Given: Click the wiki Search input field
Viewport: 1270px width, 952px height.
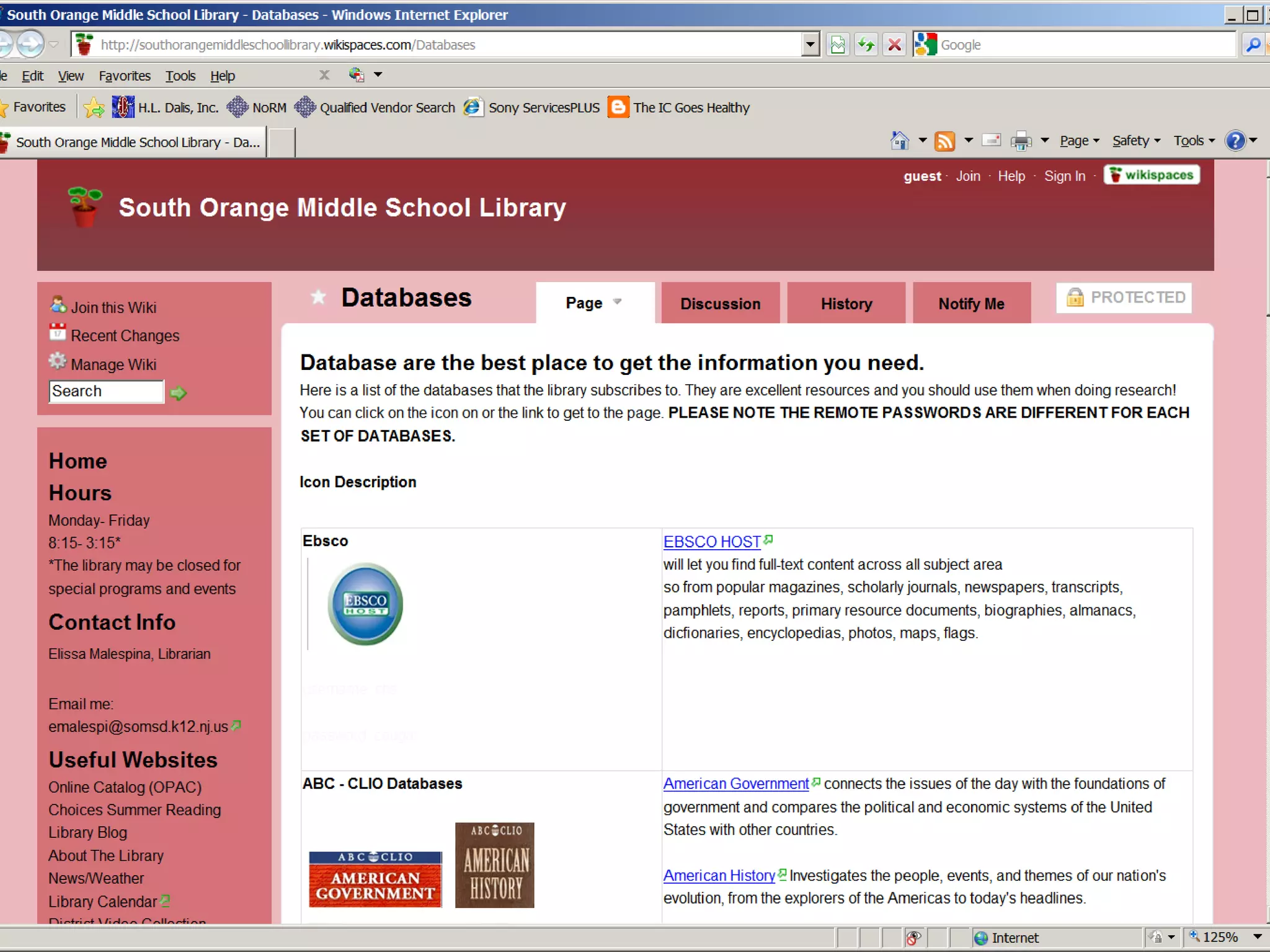Looking at the screenshot, I should (x=106, y=392).
